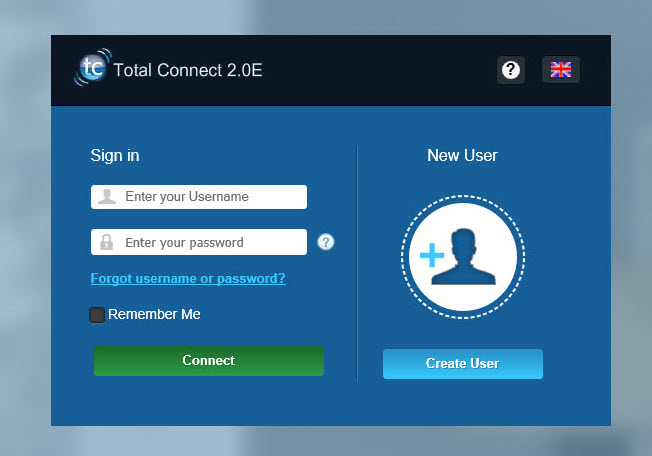Click the Total Connect 2.0E title text
The width and height of the screenshot is (652, 456).
tap(188, 71)
